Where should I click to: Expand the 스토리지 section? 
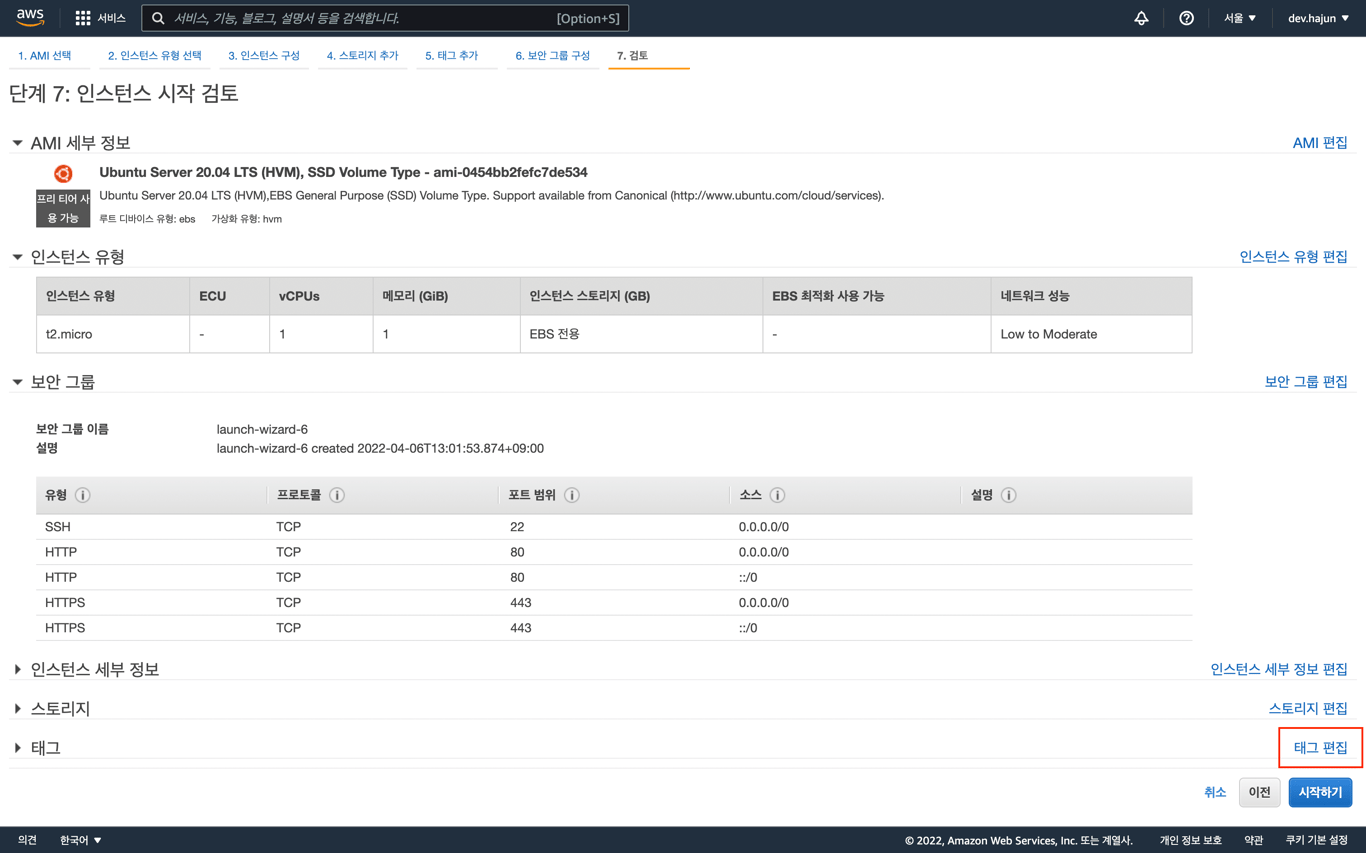click(x=17, y=708)
